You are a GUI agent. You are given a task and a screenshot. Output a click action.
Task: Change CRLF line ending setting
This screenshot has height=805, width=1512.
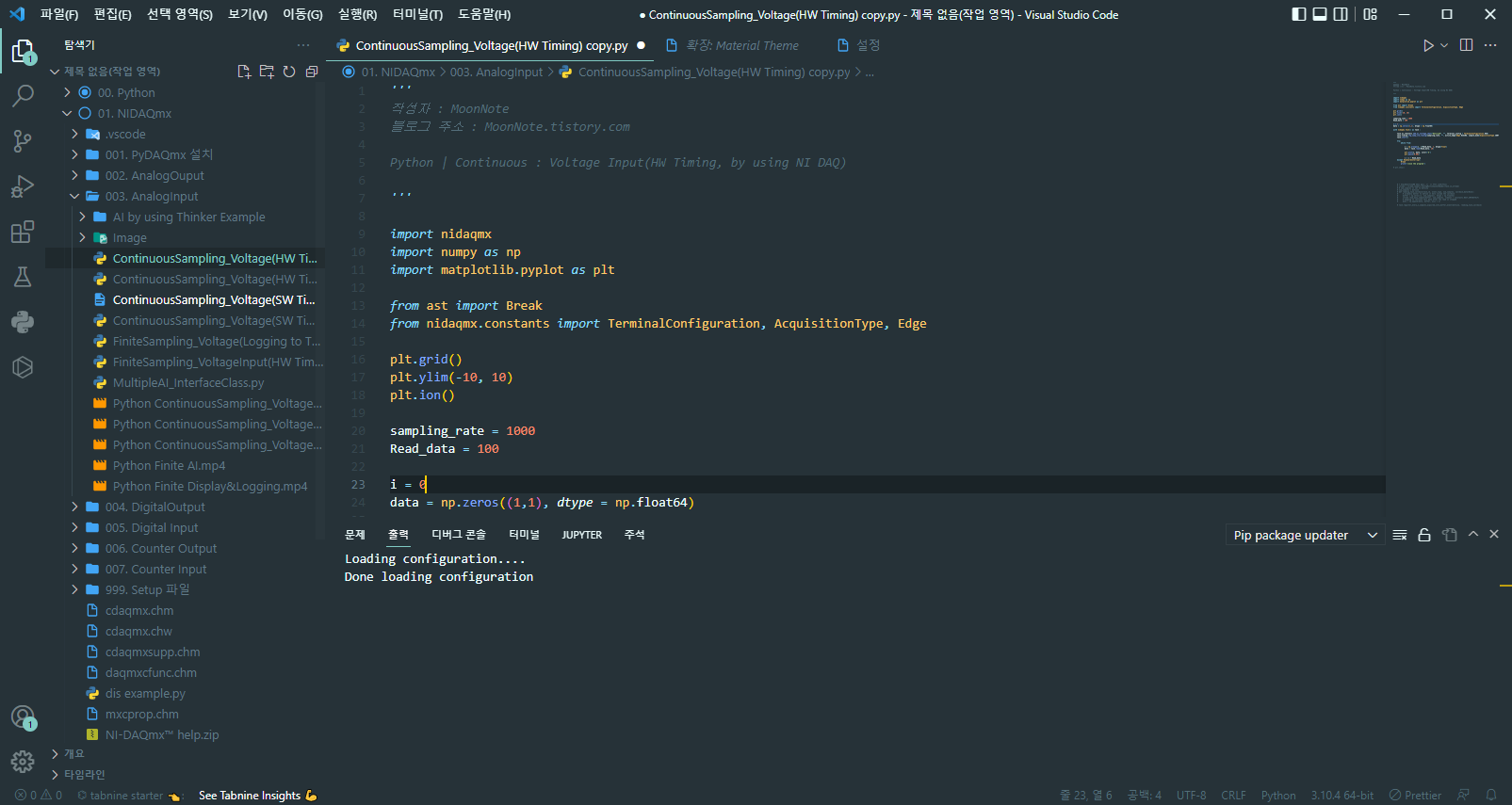coord(1233,796)
